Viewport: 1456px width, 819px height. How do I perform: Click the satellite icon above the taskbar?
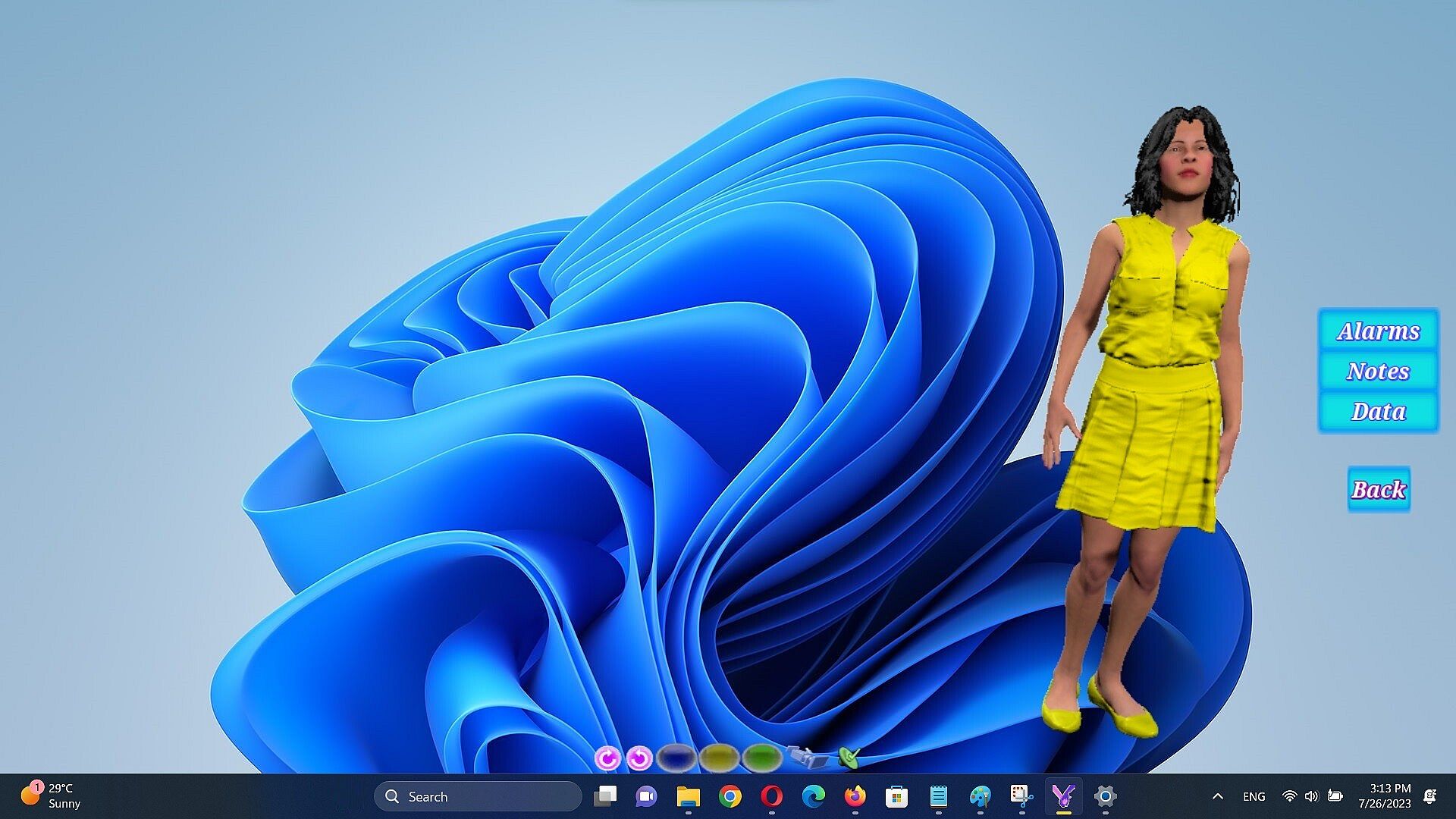click(x=808, y=755)
